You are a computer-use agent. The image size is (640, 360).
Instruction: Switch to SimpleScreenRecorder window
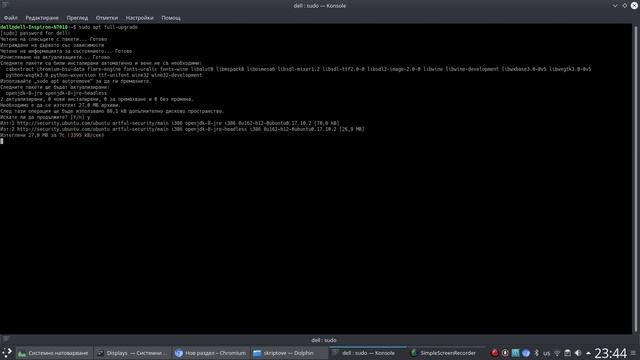click(446, 353)
